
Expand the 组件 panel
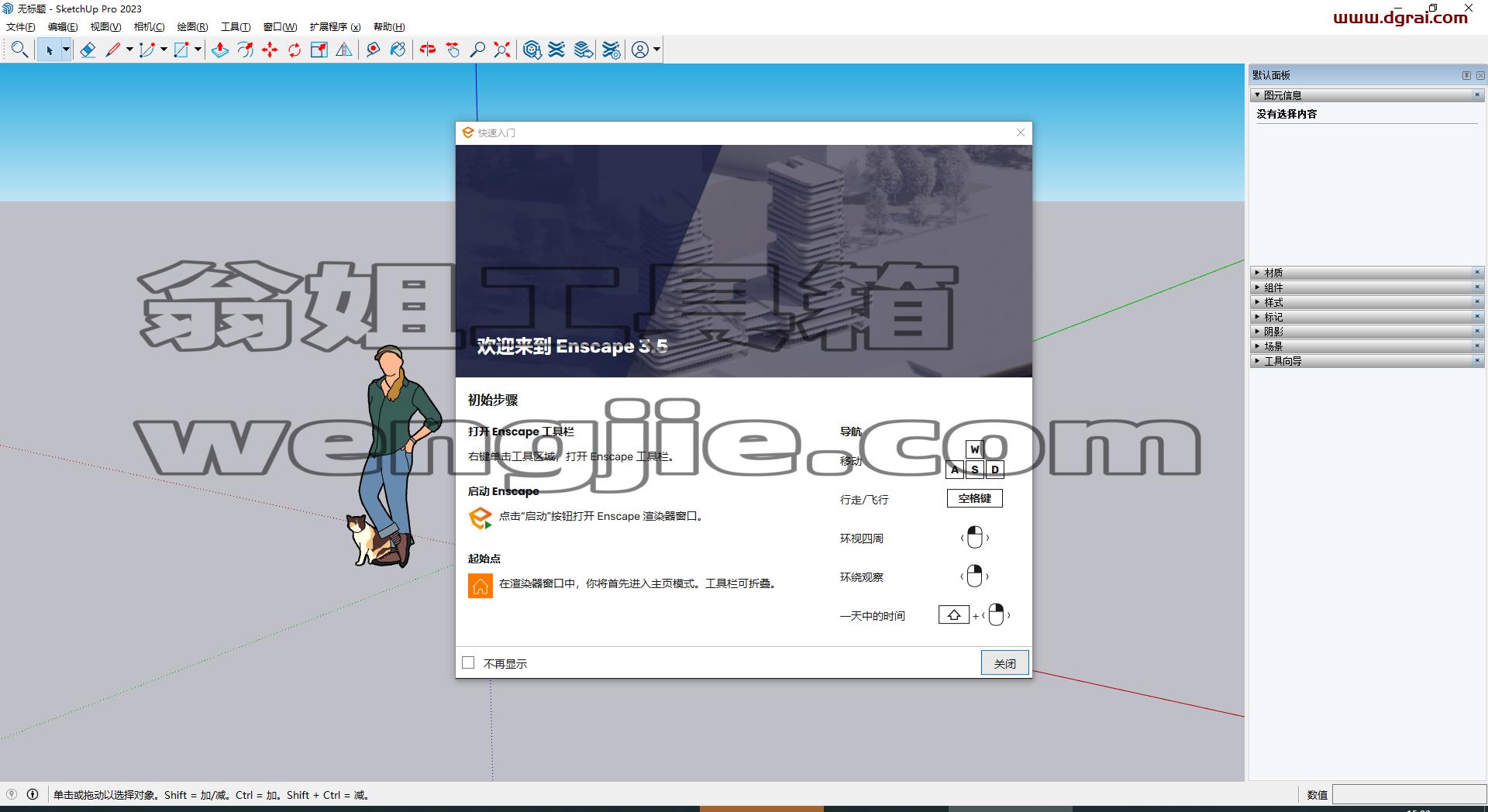tap(1257, 287)
